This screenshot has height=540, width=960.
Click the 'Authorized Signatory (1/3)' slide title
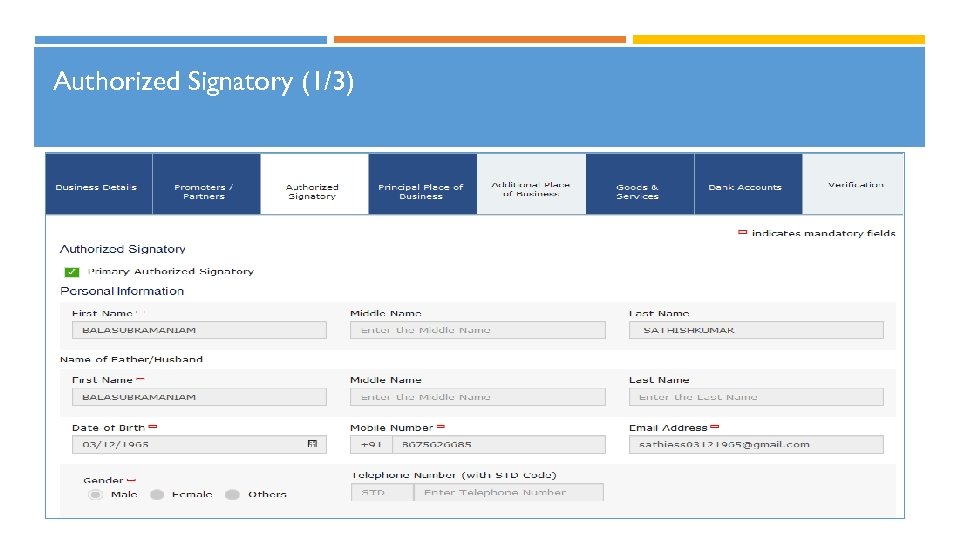pyautogui.click(x=203, y=81)
